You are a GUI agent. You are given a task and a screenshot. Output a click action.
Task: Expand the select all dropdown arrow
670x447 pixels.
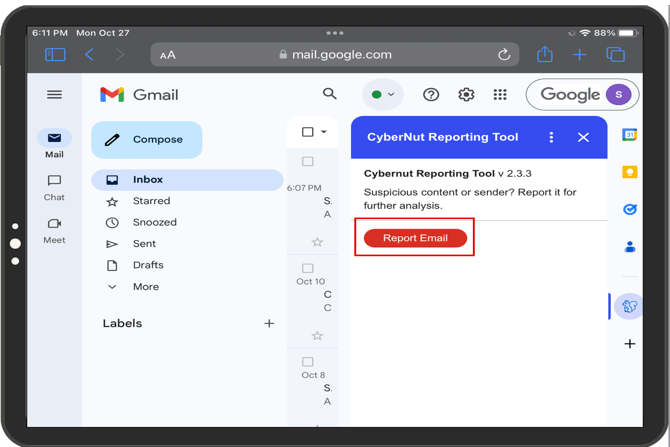coord(324,132)
